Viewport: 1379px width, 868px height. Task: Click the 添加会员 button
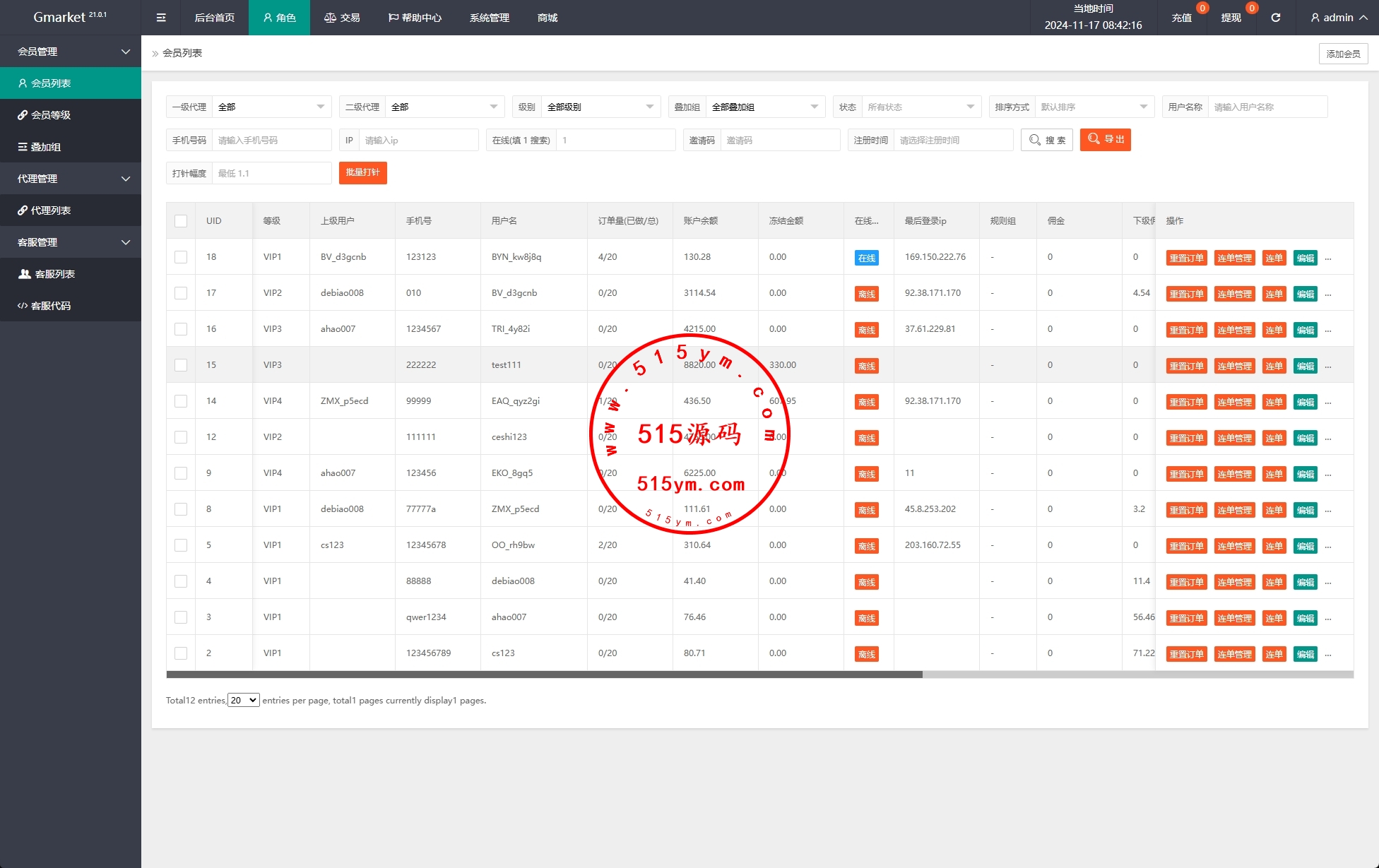pos(1342,54)
